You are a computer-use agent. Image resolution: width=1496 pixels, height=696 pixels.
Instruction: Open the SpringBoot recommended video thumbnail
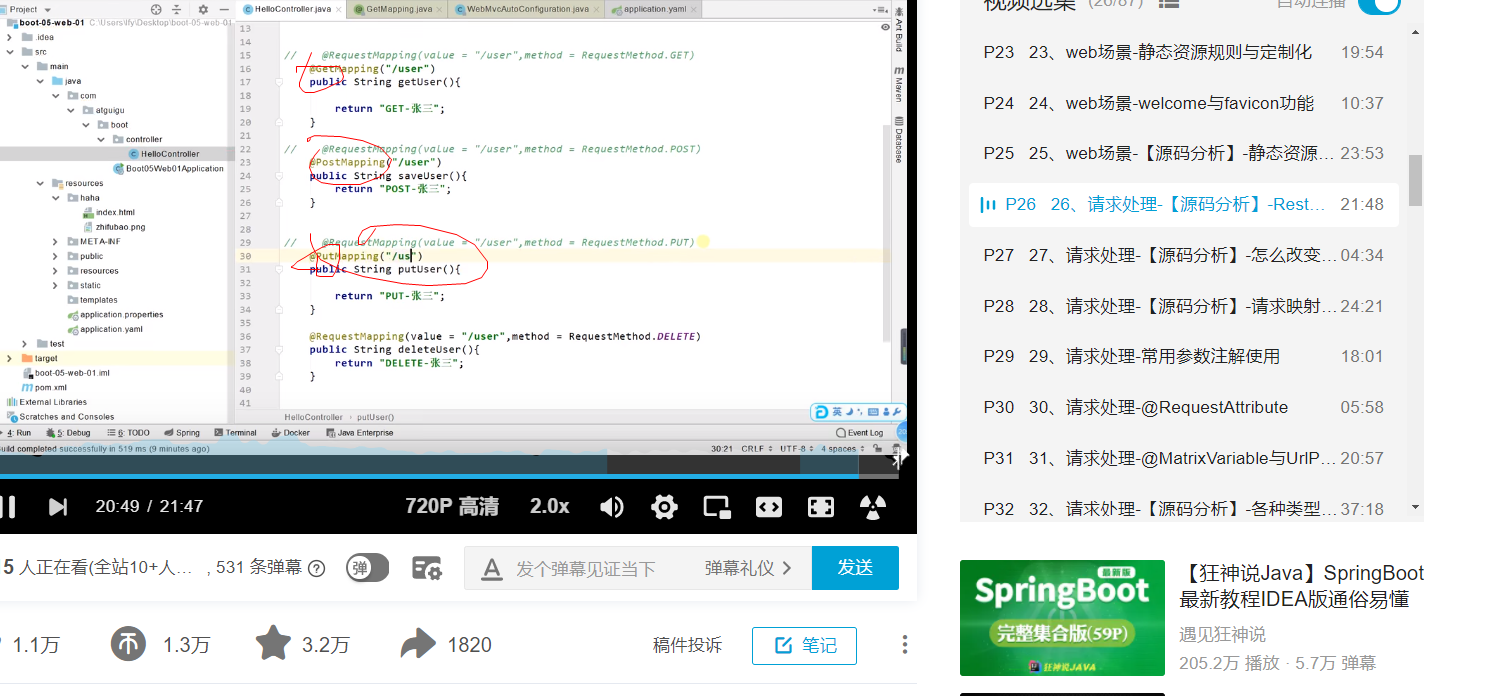point(1062,618)
